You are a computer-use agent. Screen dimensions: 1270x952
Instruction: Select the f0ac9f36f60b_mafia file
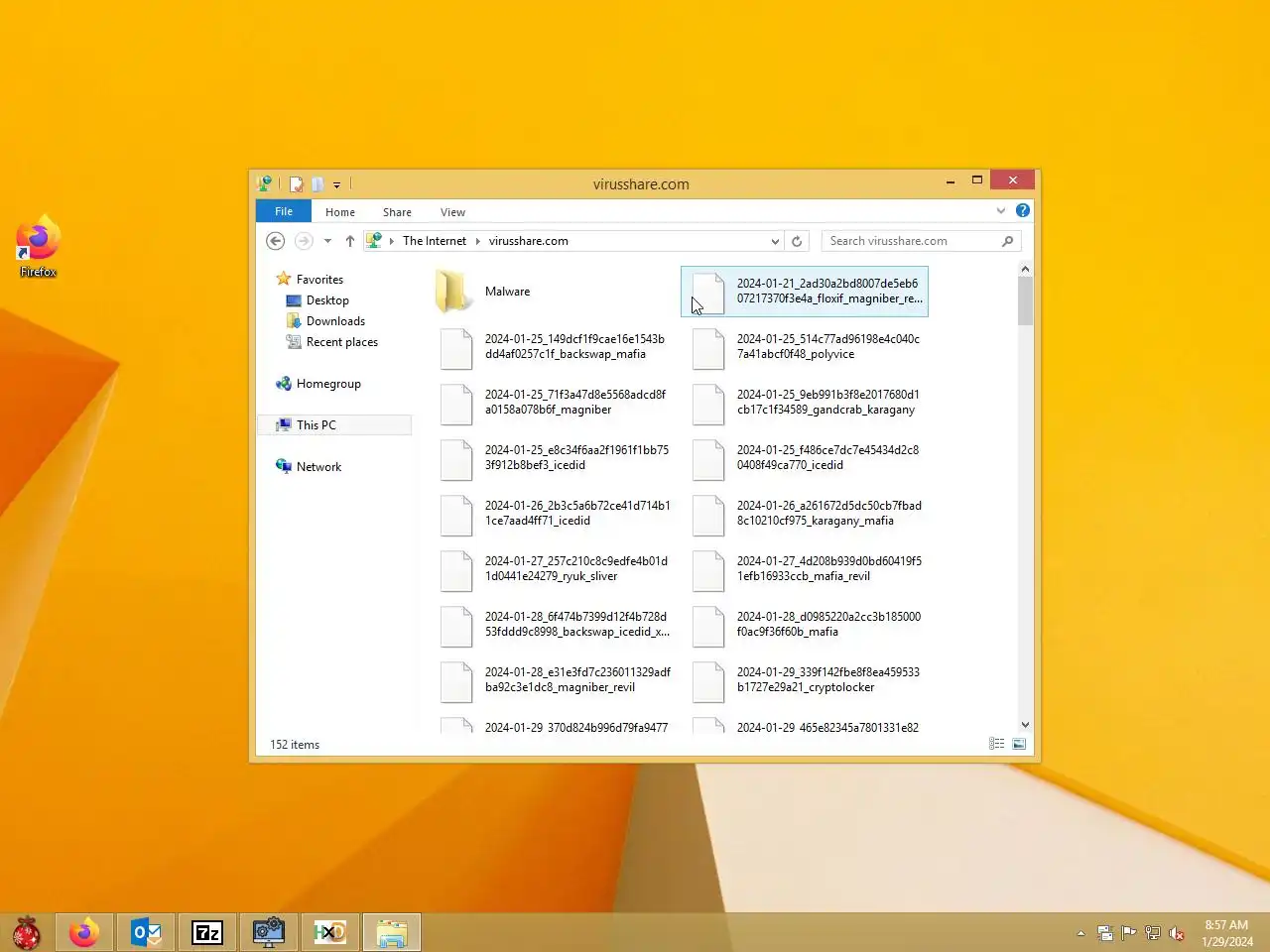click(807, 625)
